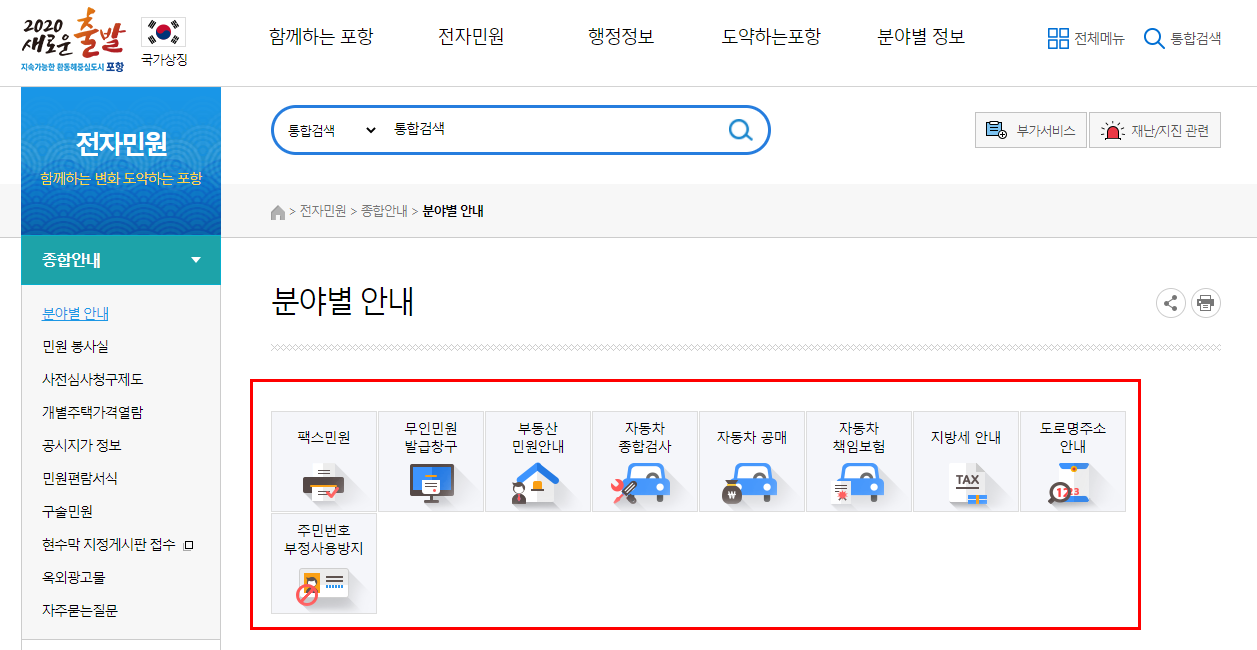The width and height of the screenshot is (1257, 650).
Task: Open 분야별 정보 top menu
Action: coord(921,37)
